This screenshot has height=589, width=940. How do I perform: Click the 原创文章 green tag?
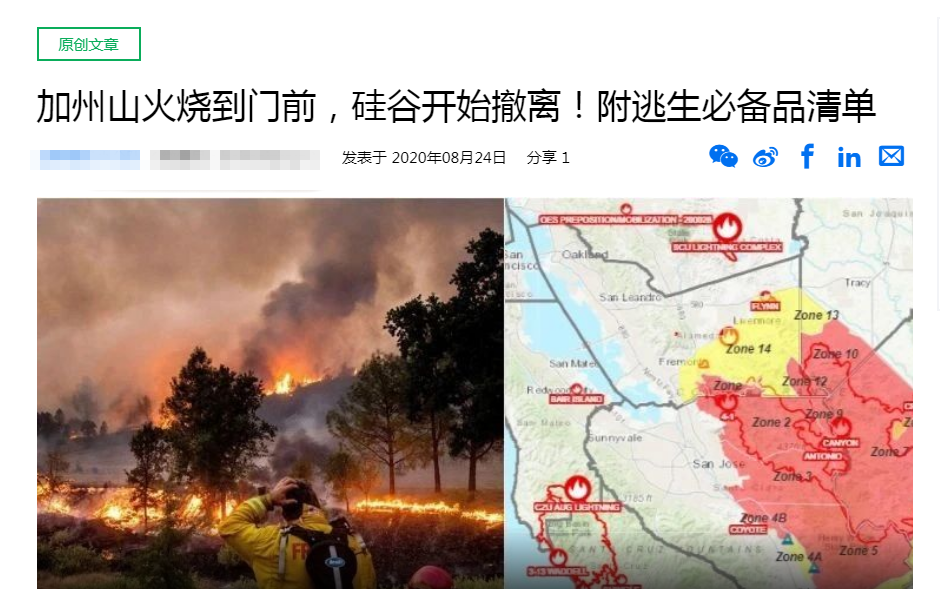tap(89, 44)
